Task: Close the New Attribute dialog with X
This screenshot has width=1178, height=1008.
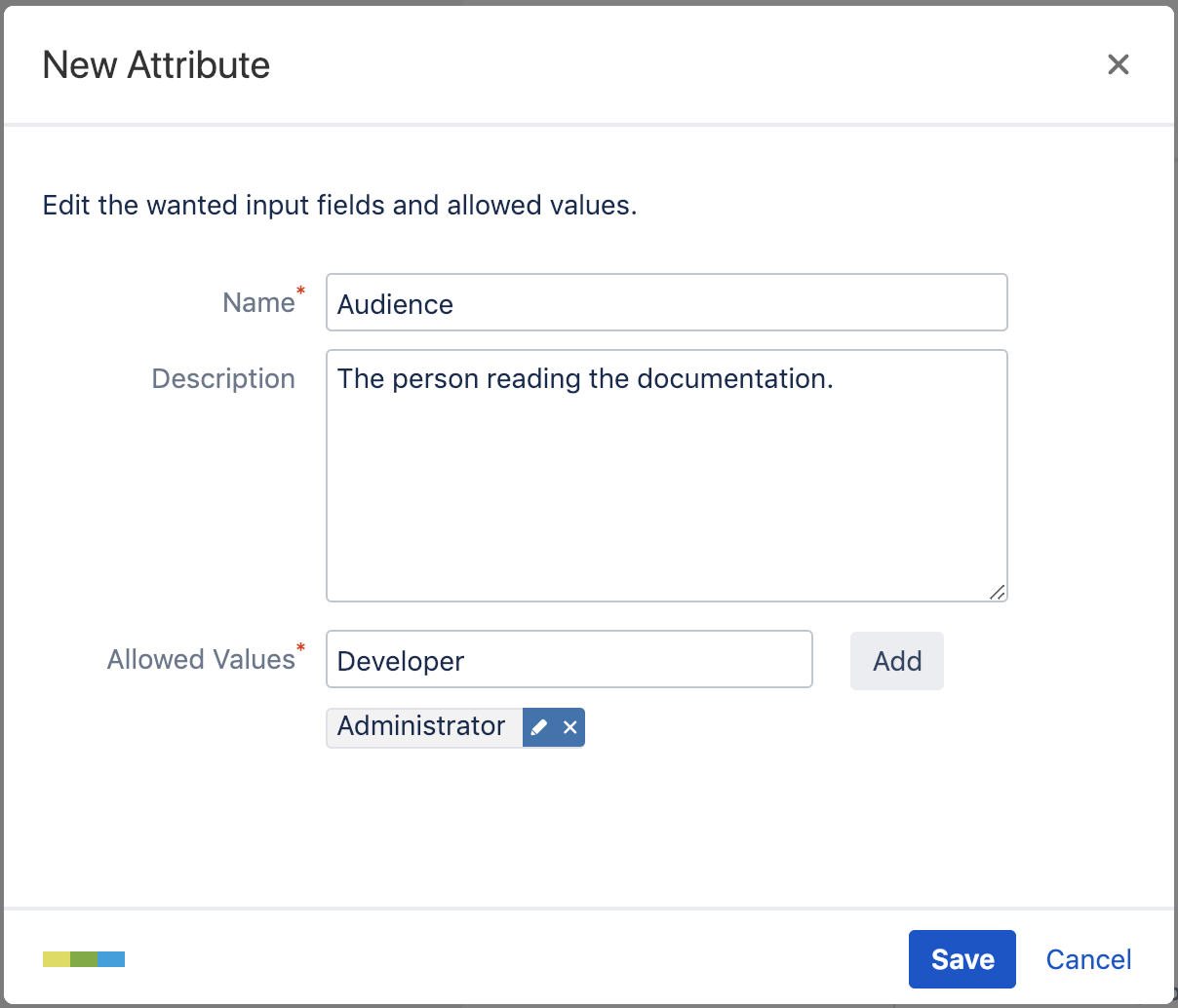Action: (x=1118, y=64)
